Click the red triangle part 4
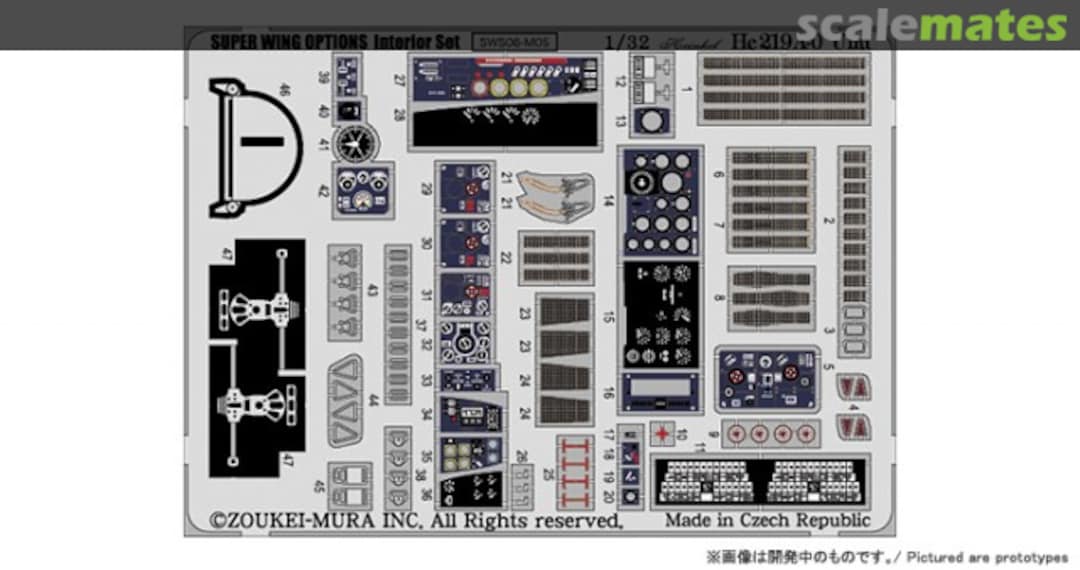The height and width of the screenshot is (570, 1080). coord(852,389)
